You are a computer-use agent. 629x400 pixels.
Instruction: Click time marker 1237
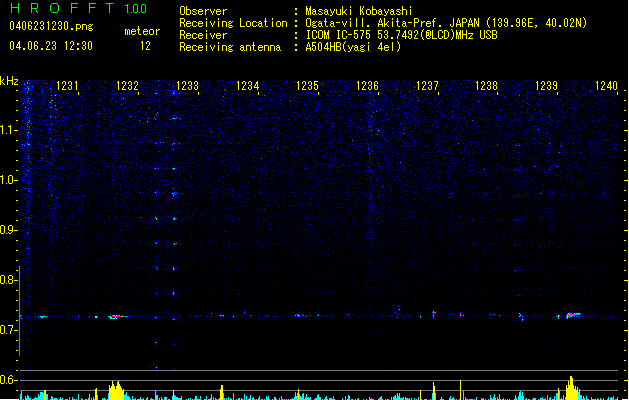click(427, 86)
